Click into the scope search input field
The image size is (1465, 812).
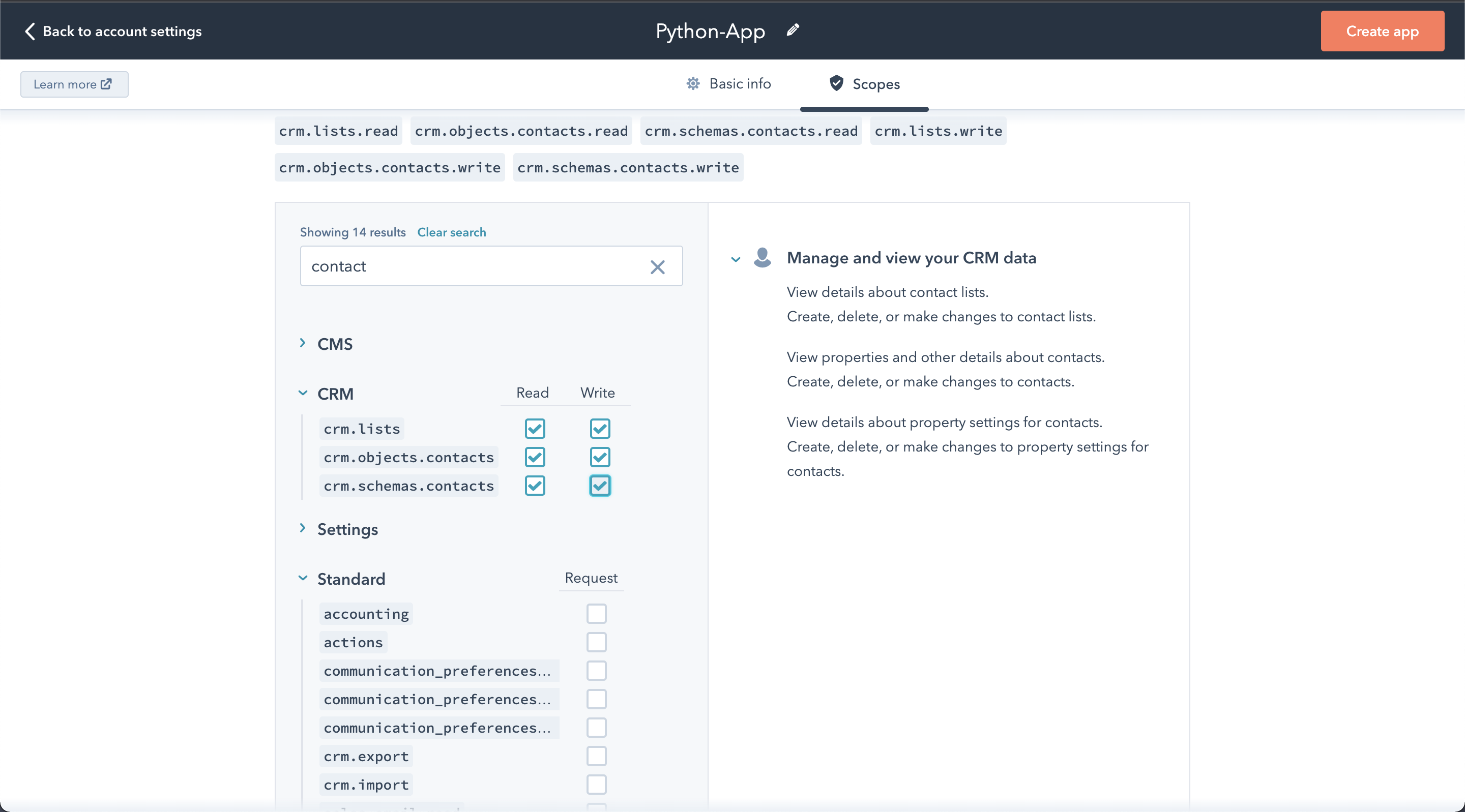pyautogui.click(x=472, y=266)
